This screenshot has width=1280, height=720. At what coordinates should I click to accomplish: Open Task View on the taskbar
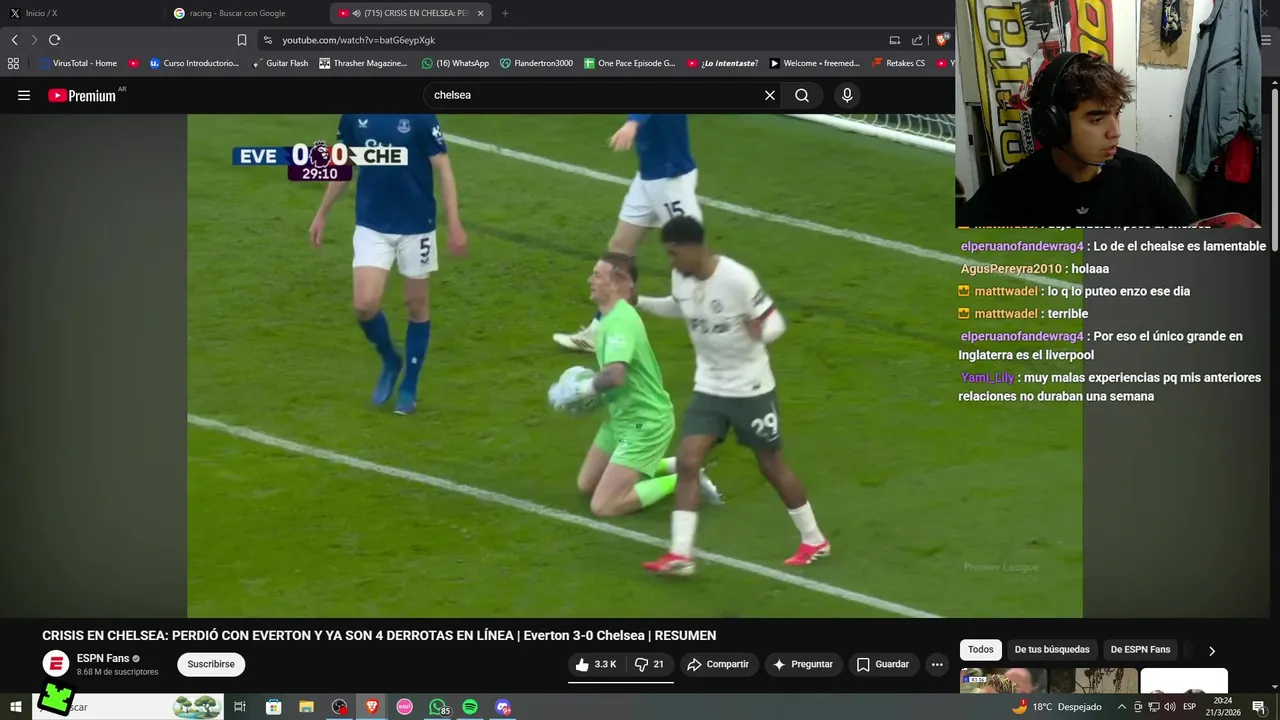click(240, 707)
